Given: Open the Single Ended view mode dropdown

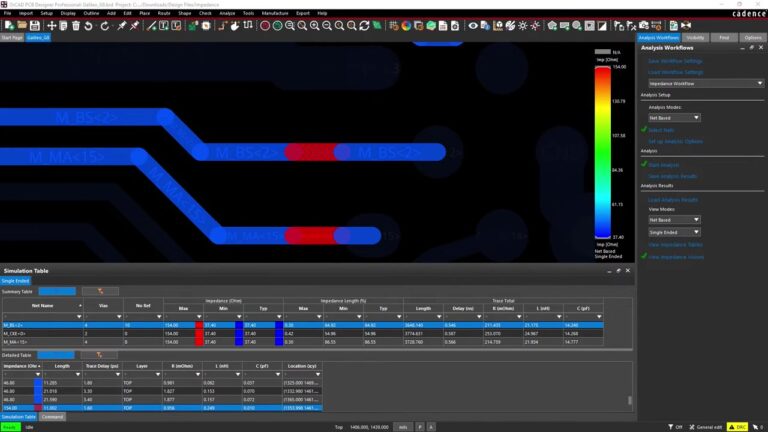Looking at the screenshot, I should (x=674, y=232).
